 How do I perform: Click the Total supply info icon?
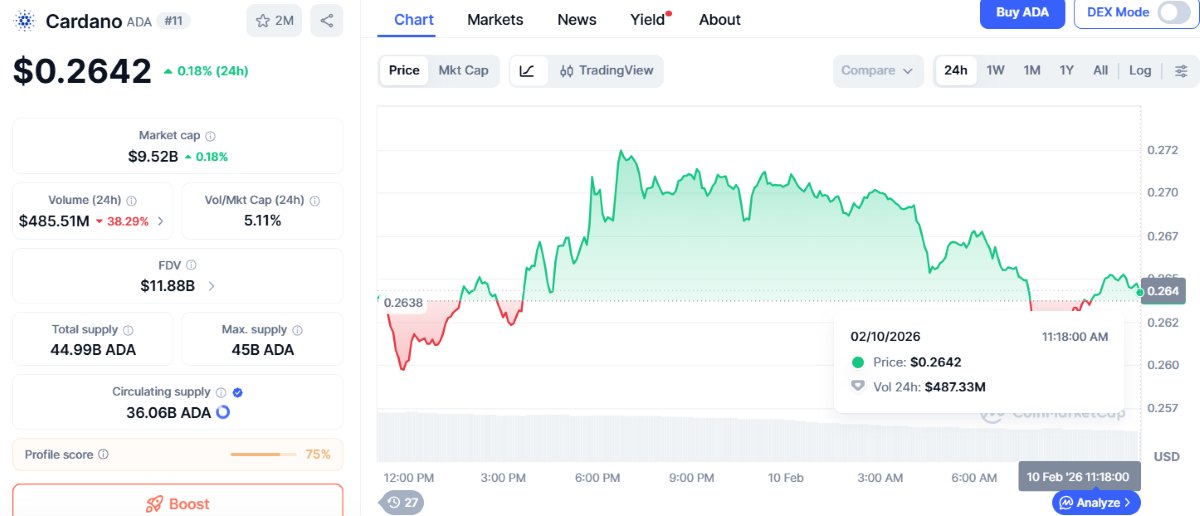tap(128, 330)
